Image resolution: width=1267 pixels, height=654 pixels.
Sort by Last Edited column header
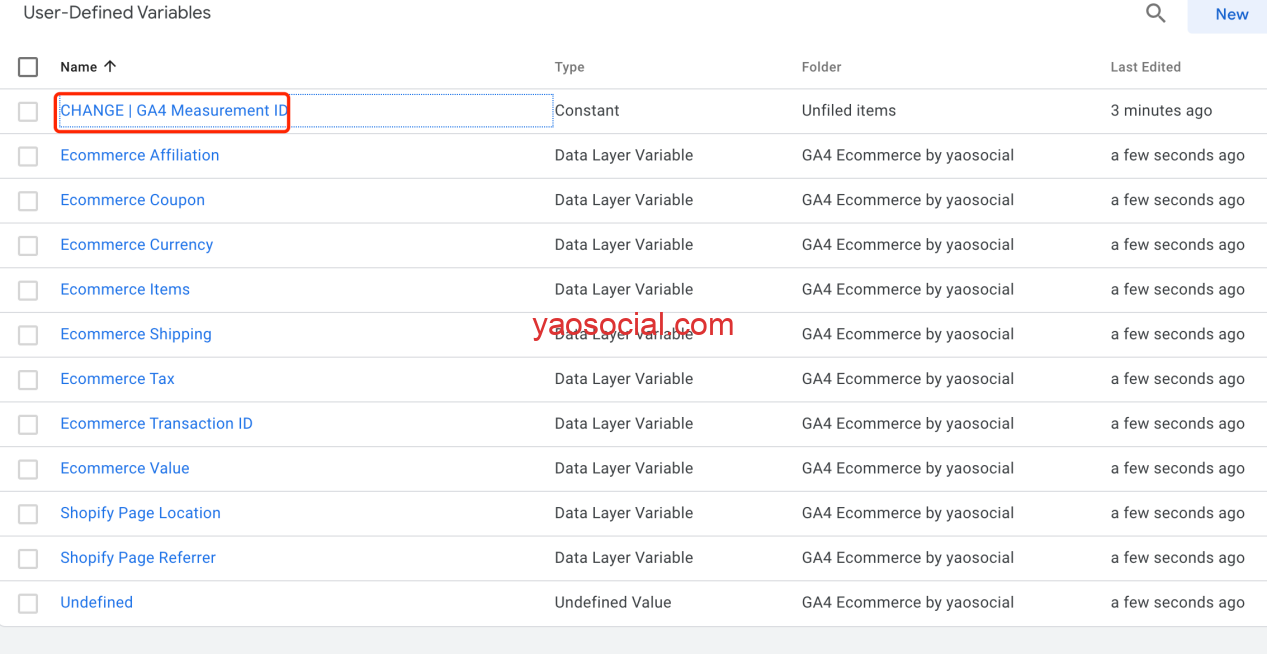1145,67
